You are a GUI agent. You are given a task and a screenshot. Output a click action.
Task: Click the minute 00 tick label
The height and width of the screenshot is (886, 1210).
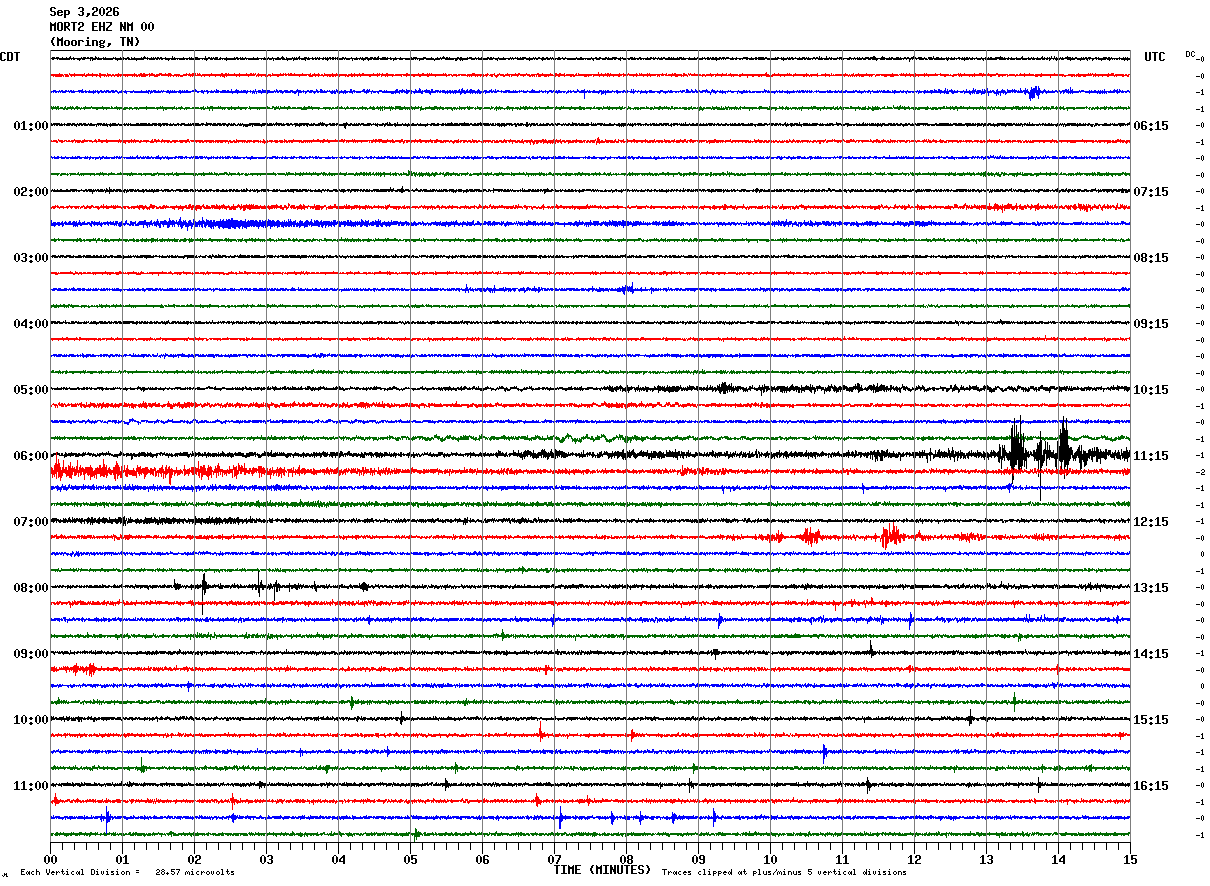(x=50, y=859)
